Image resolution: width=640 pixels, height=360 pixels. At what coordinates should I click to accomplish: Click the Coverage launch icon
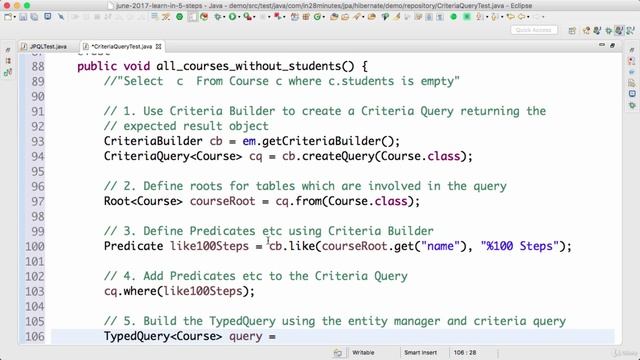tap(247, 17)
